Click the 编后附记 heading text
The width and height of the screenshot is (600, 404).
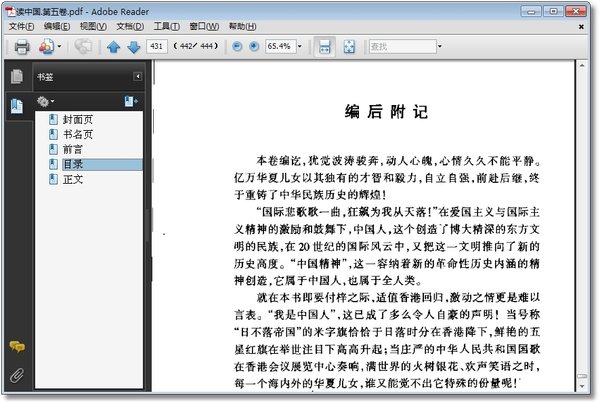[386, 112]
